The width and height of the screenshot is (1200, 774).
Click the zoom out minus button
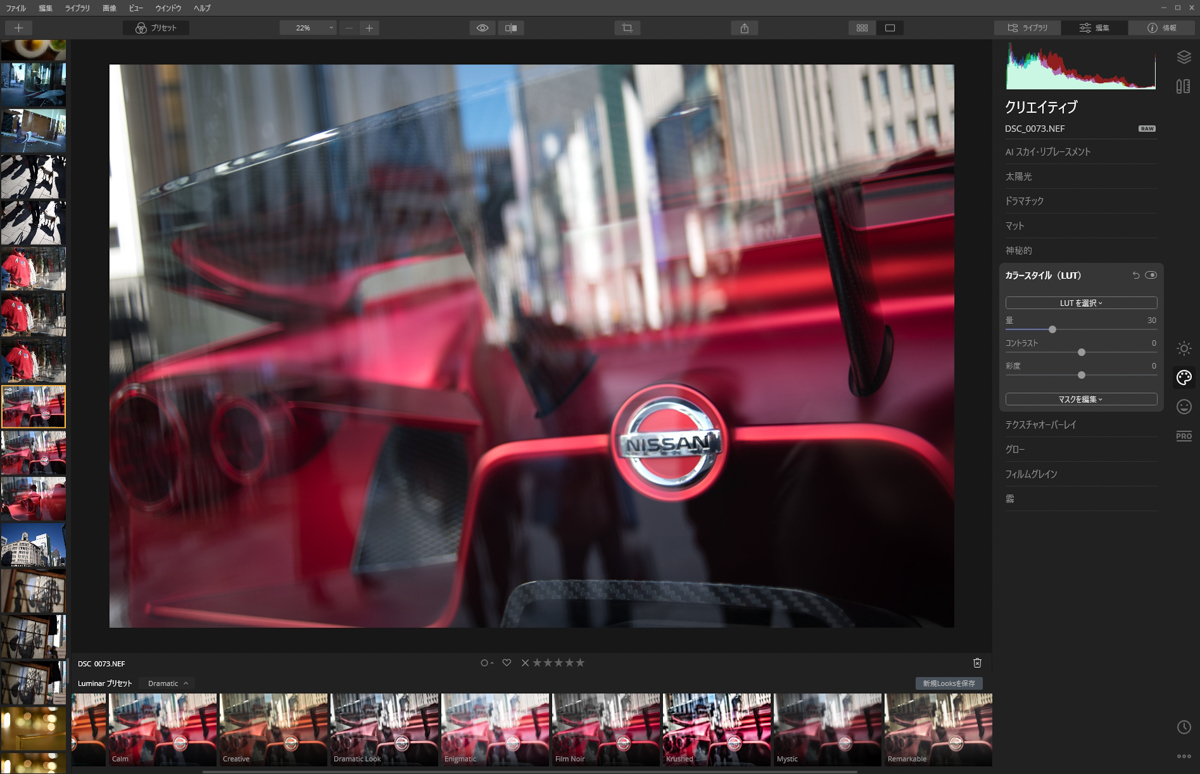click(348, 28)
